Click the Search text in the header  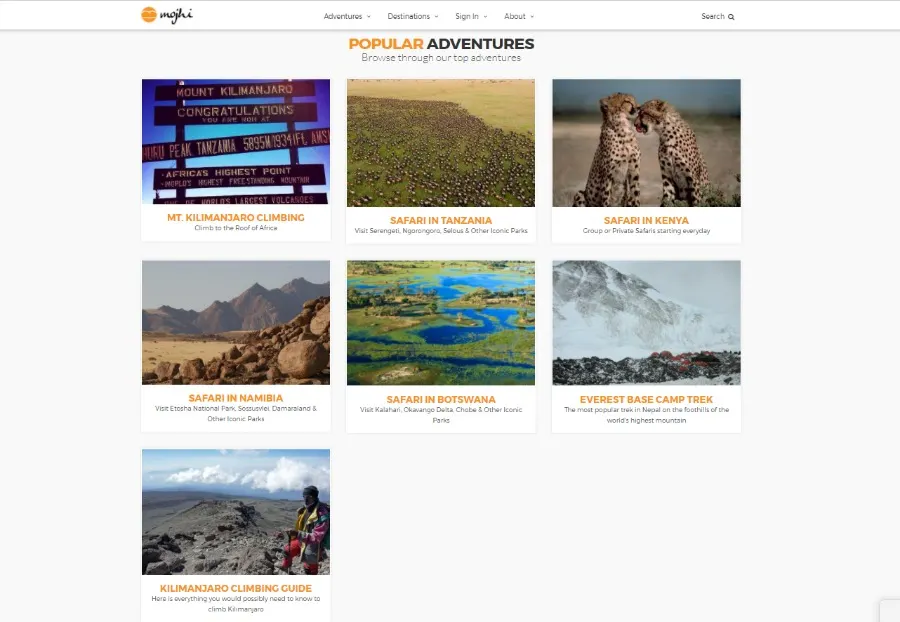[x=713, y=16]
